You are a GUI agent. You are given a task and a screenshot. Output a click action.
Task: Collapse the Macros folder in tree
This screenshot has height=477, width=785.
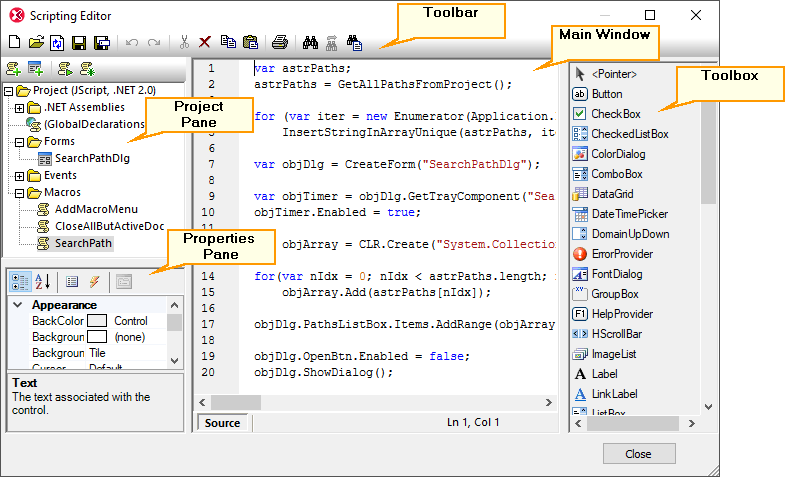click(20, 192)
